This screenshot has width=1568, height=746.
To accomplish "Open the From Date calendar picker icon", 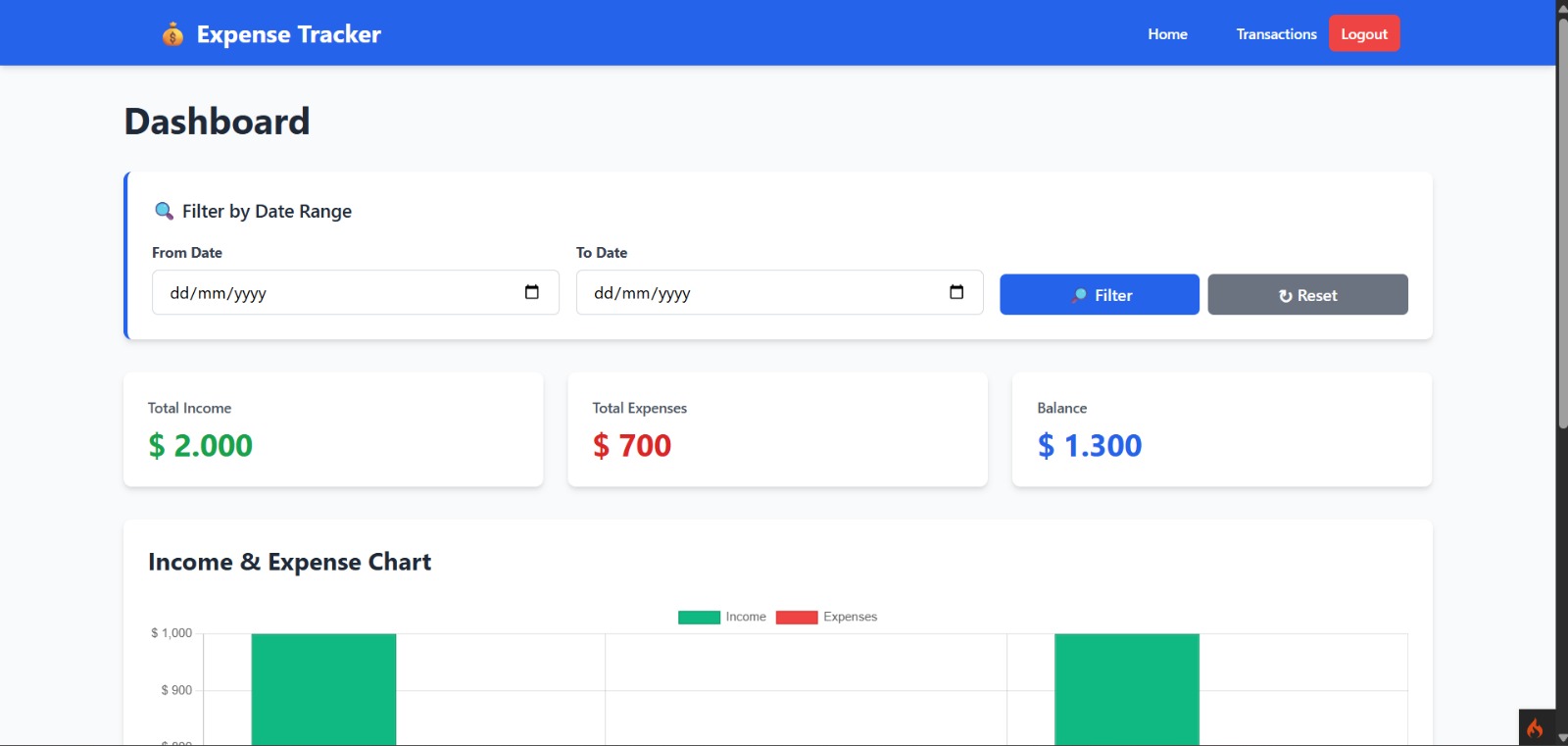I will click(532, 292).
